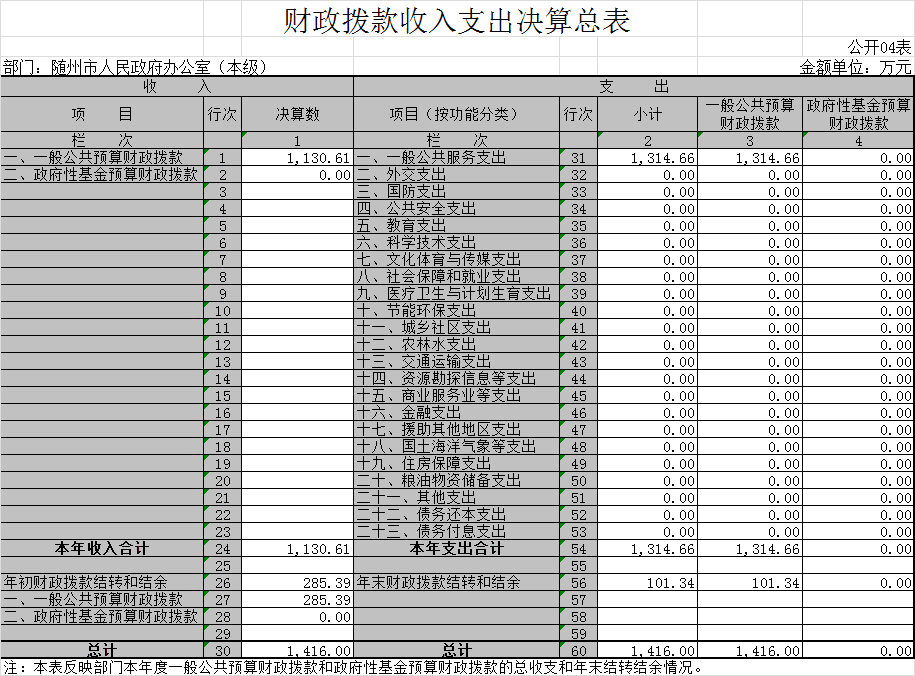Select the 债务付息支出 cell
915x676 pixels.
click(431, 532)
